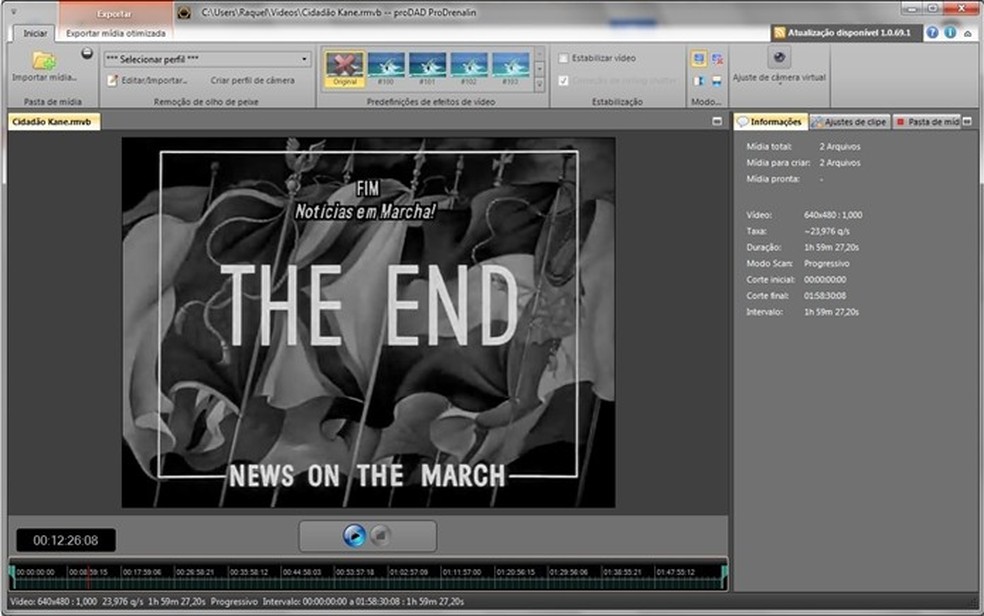Click the gray stop button
Viewport: 984px width, 616px height.
click(x=380, y=536)
